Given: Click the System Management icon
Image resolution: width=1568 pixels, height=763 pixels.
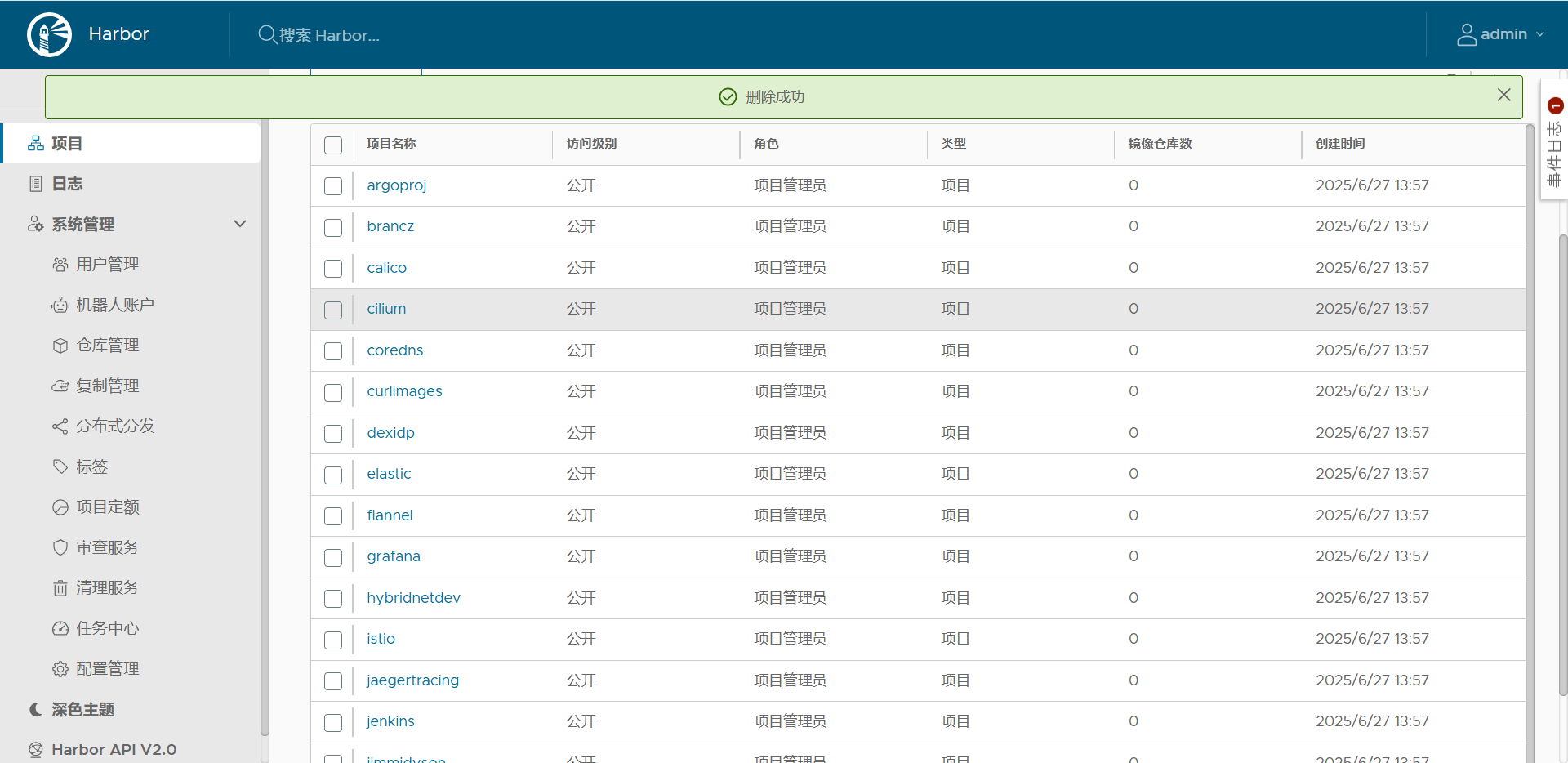Looking at the screenshot, I should click(x=36, y=224).
